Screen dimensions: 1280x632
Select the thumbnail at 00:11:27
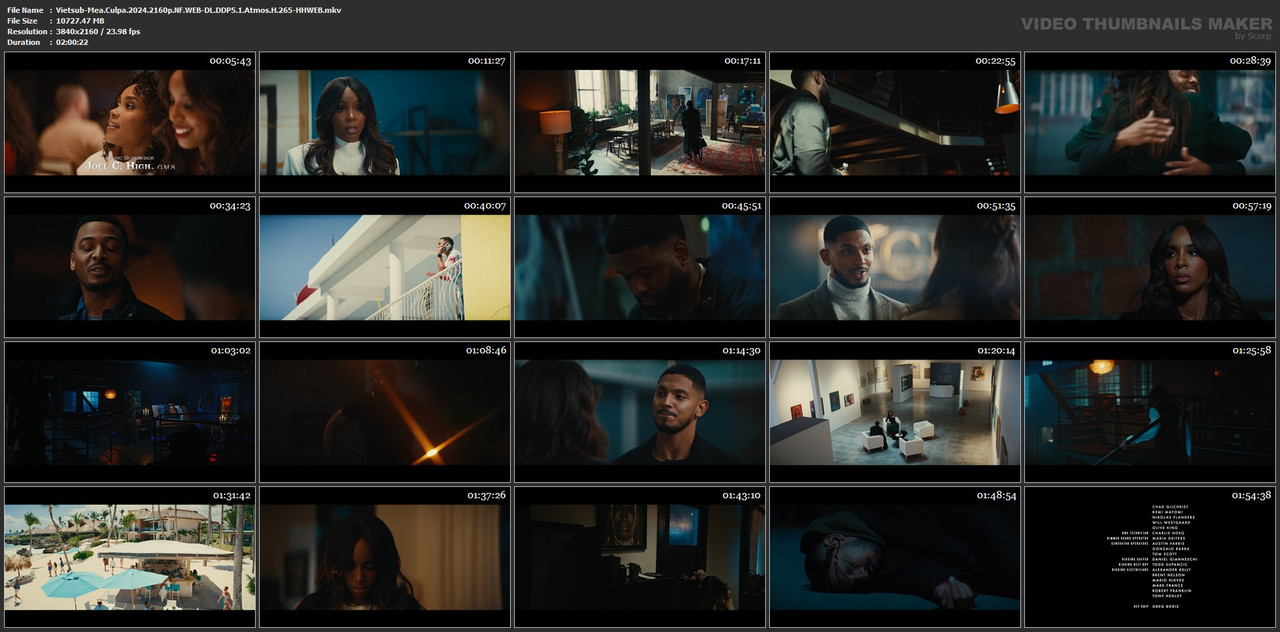385,122
